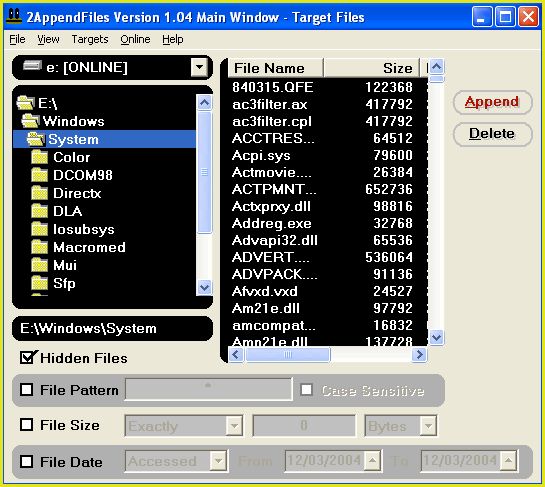Click the open Windows folder icon

[x=30, y=121]
